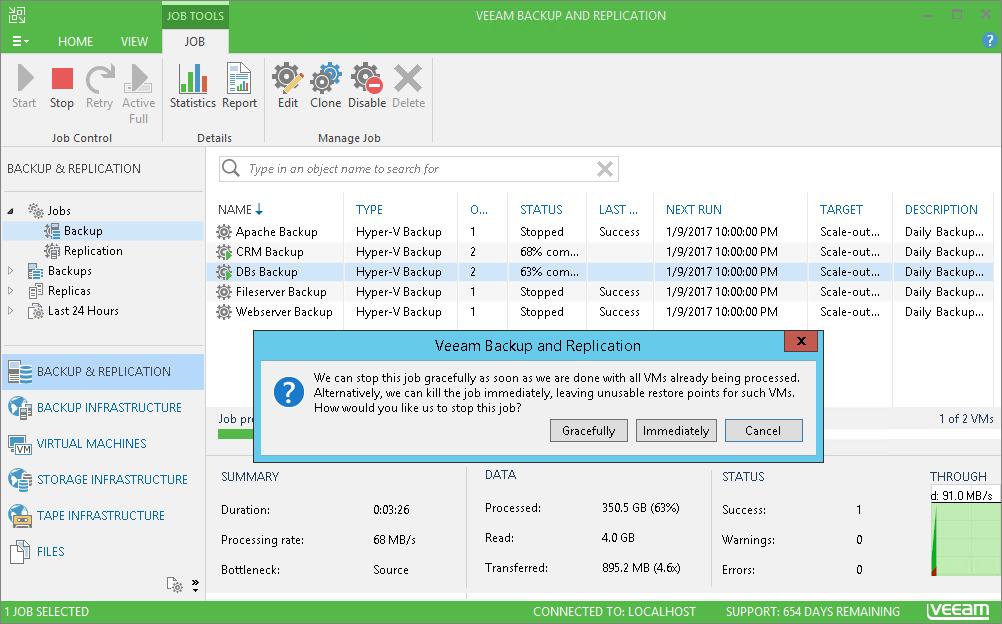
Task: Expand the Backups tree node
Action: [10, 271]
